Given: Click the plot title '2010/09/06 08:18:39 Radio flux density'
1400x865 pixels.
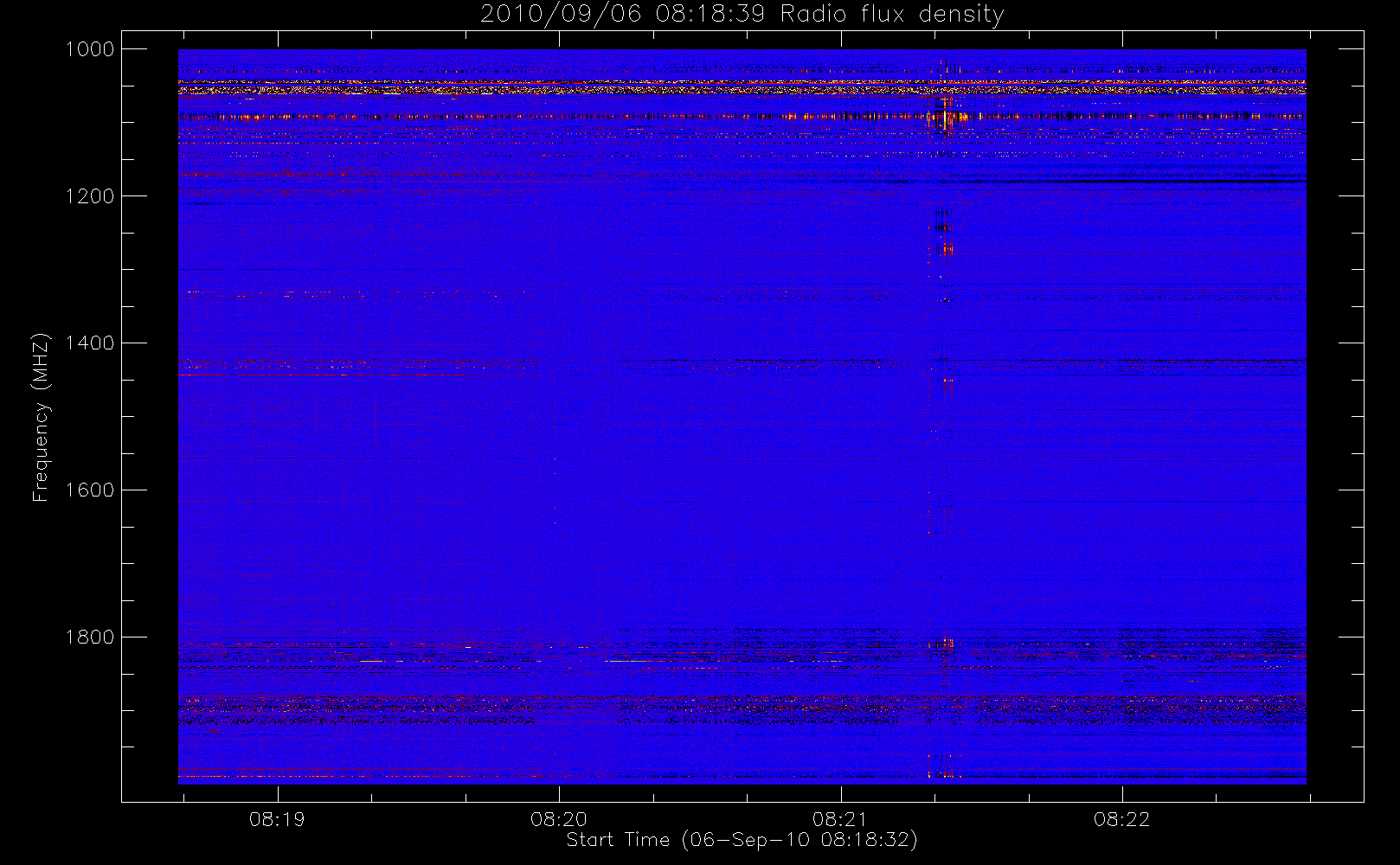Looking at the screenshot, I should coord(742,15).
